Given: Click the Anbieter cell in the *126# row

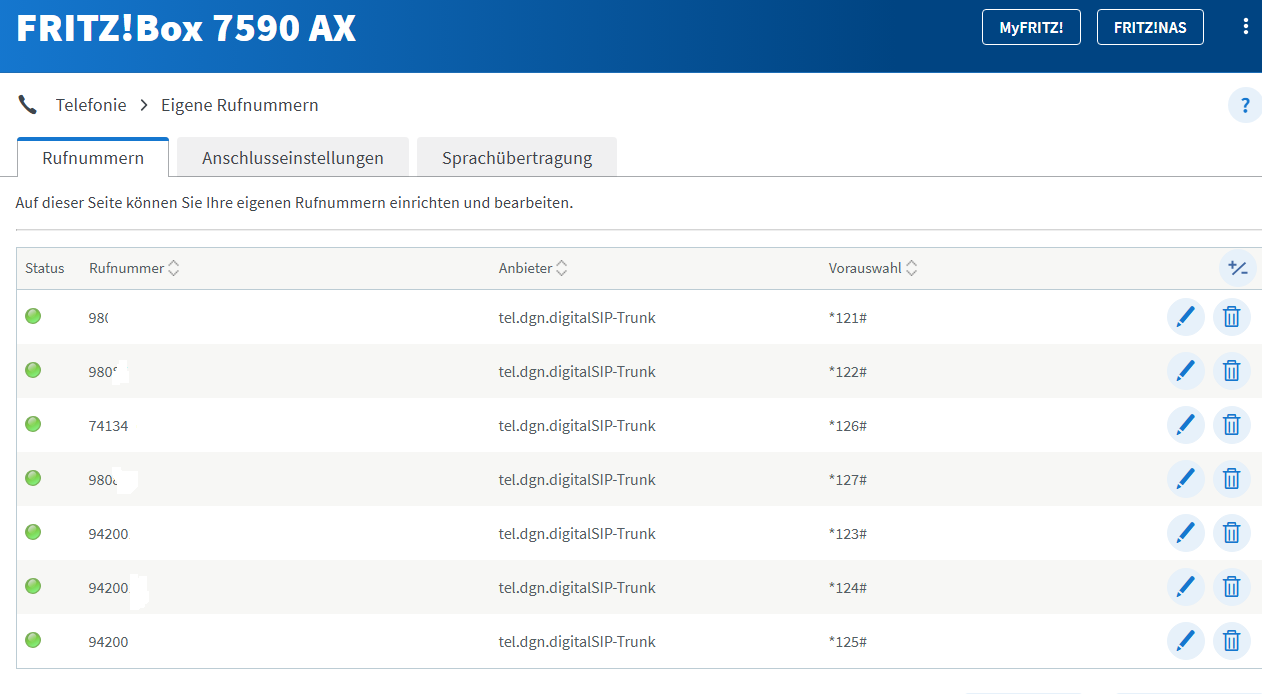Looking at the screenshot, I should tap(577, 426).
